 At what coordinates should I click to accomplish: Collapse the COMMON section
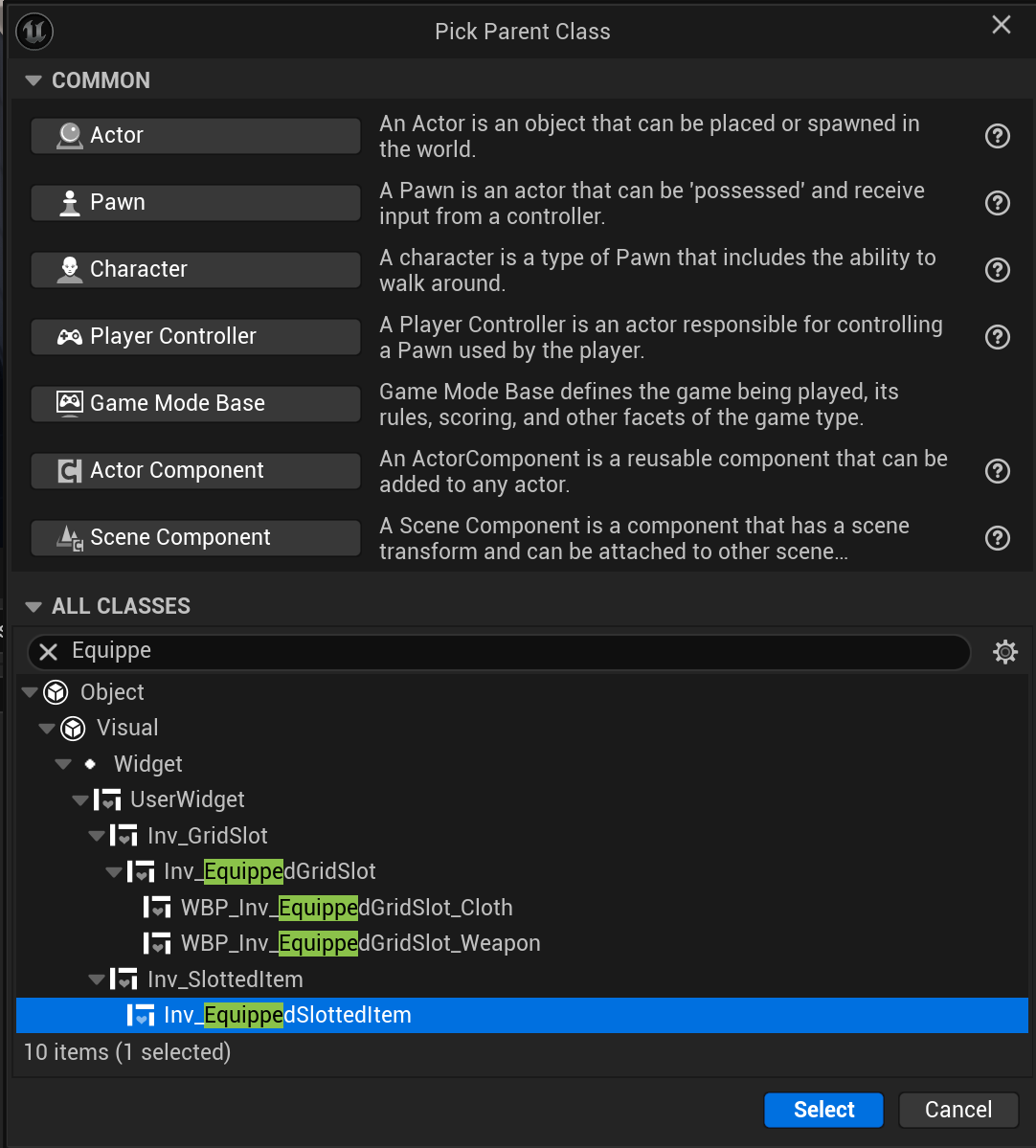pyautogui.click(x=34, y=80)
